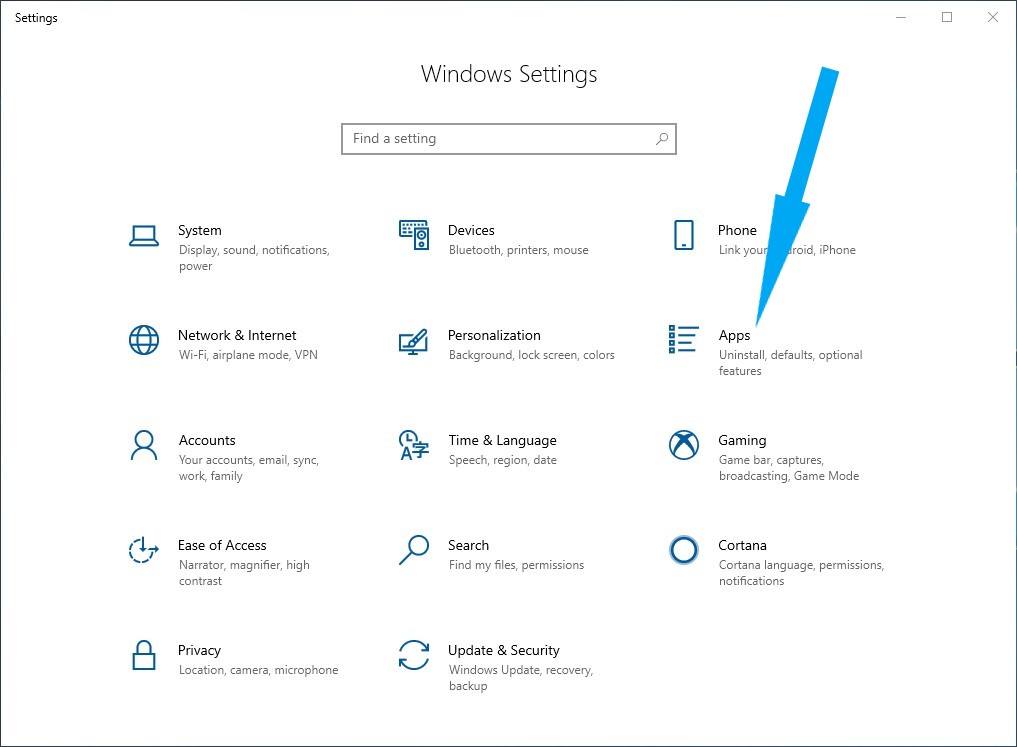Image resolution: width=1017 pixels, height=747 pixels.
Task: Click 'Cortana language, permissions, notifications' text
Action: tap(801, 573)
